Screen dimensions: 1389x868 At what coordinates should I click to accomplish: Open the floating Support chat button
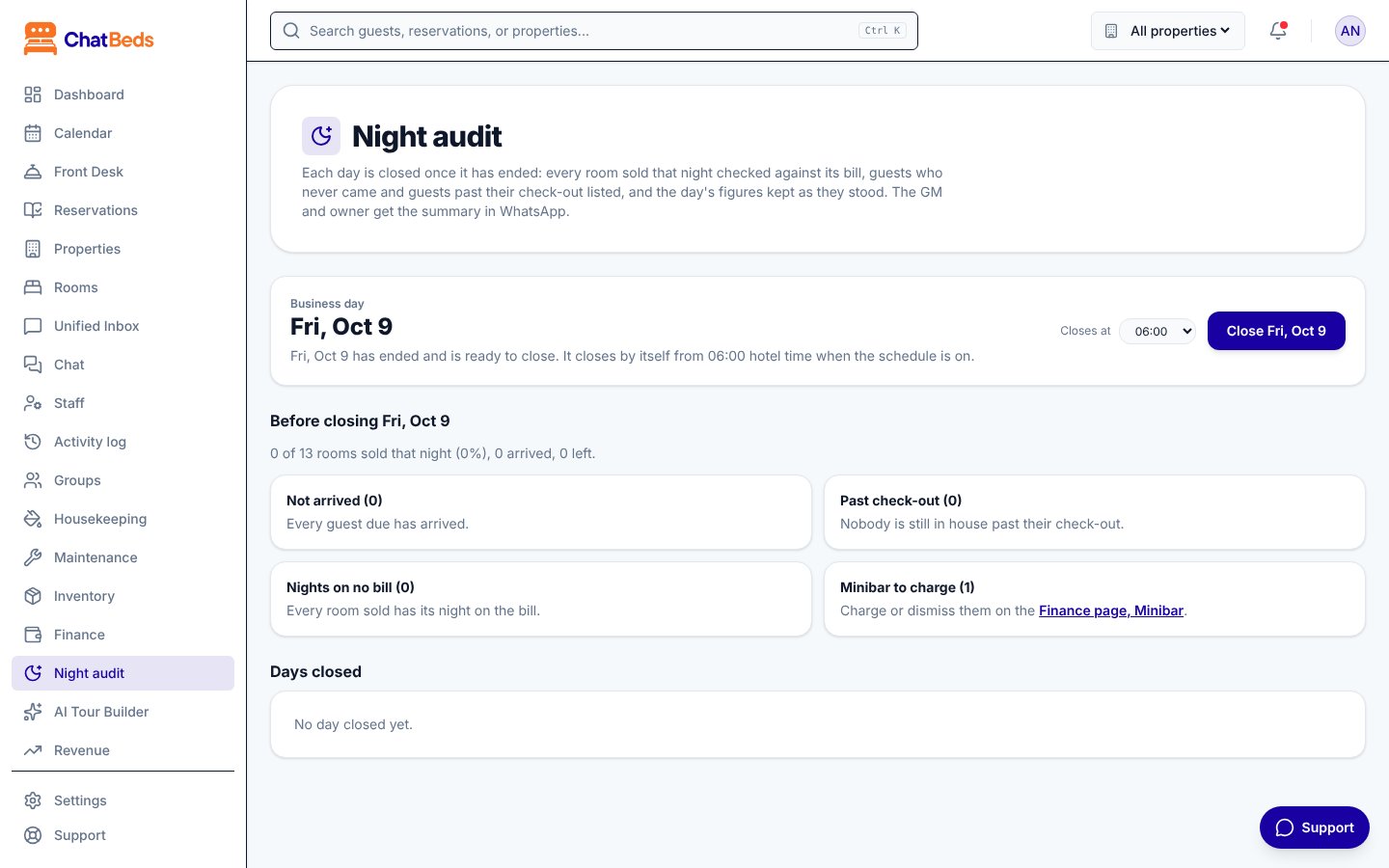tap(1315, 827)
